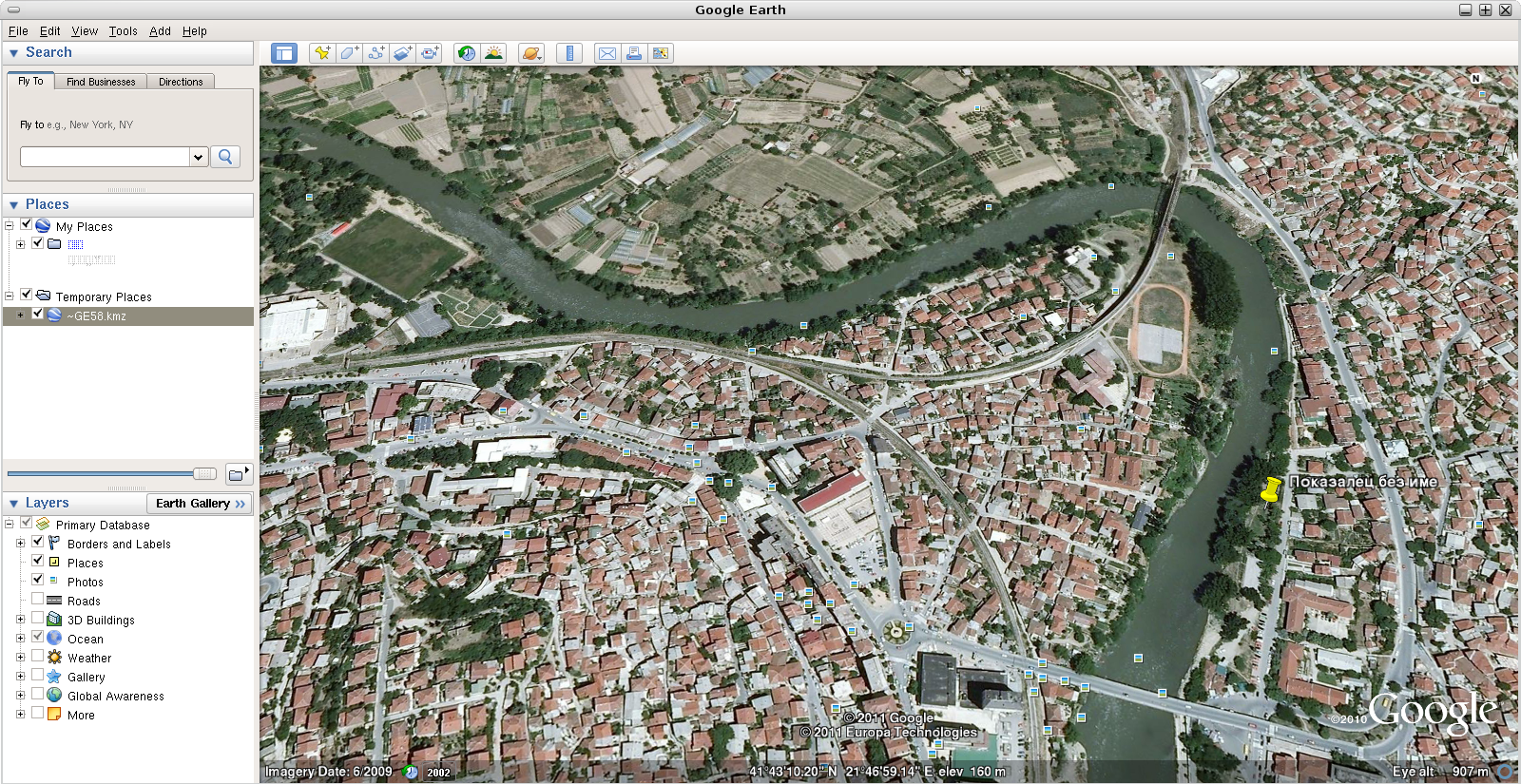Open the View menu

pyautogui.click(x=85, y=31)
